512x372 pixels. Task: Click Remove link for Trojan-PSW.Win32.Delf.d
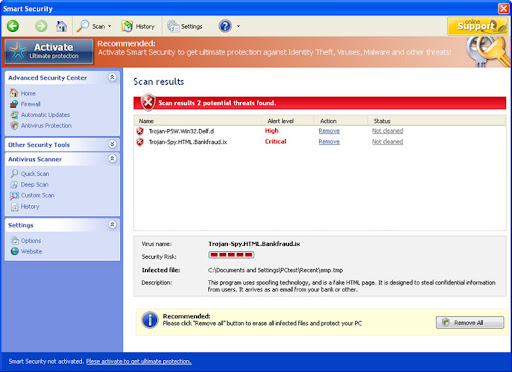pyautogui.click(x=329, y=131)
